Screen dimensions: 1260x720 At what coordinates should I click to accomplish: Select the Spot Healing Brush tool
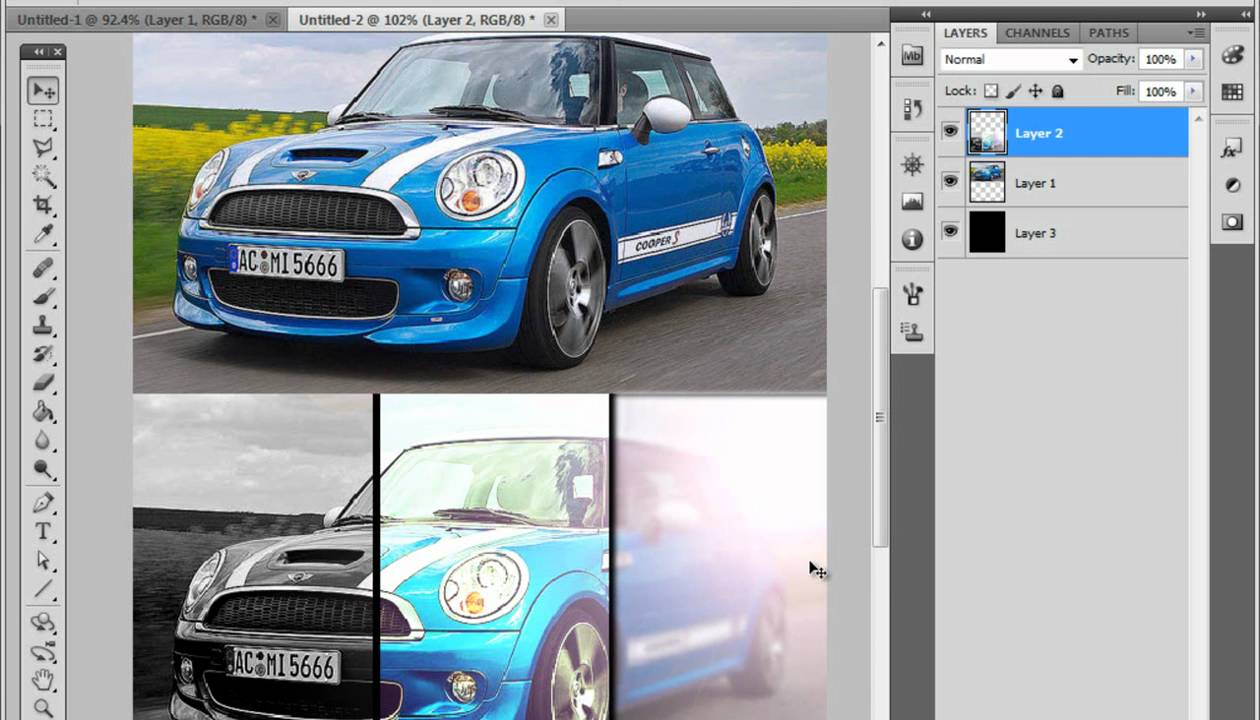43,268
